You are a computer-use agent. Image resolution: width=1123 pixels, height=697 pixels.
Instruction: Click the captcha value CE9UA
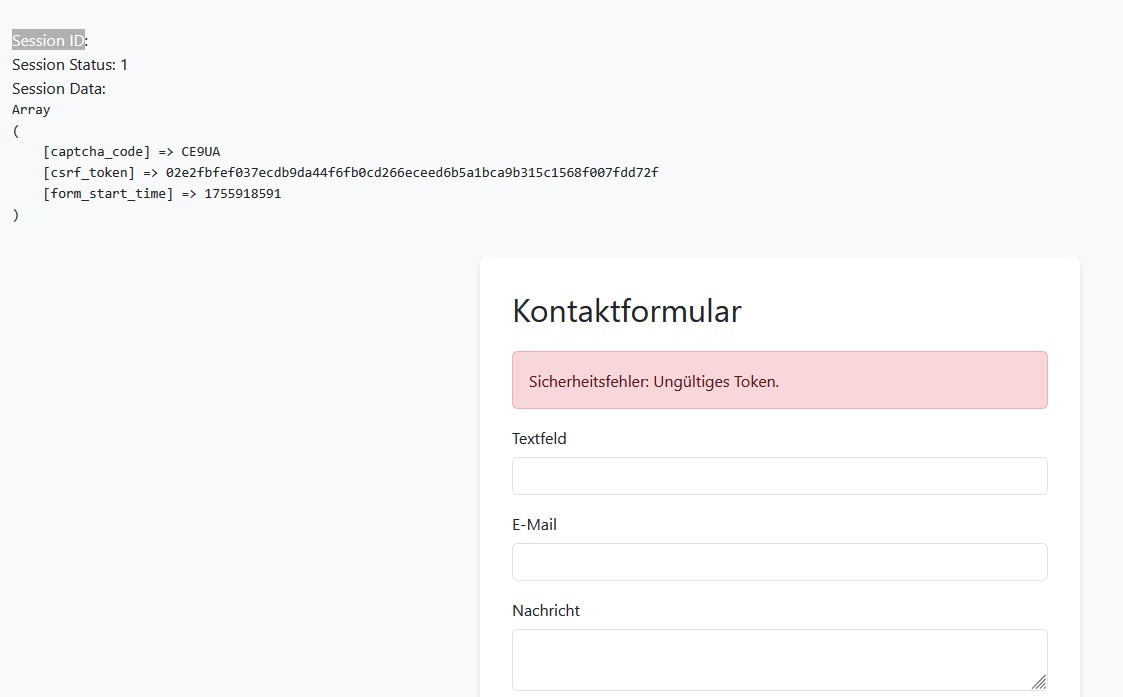200,152
